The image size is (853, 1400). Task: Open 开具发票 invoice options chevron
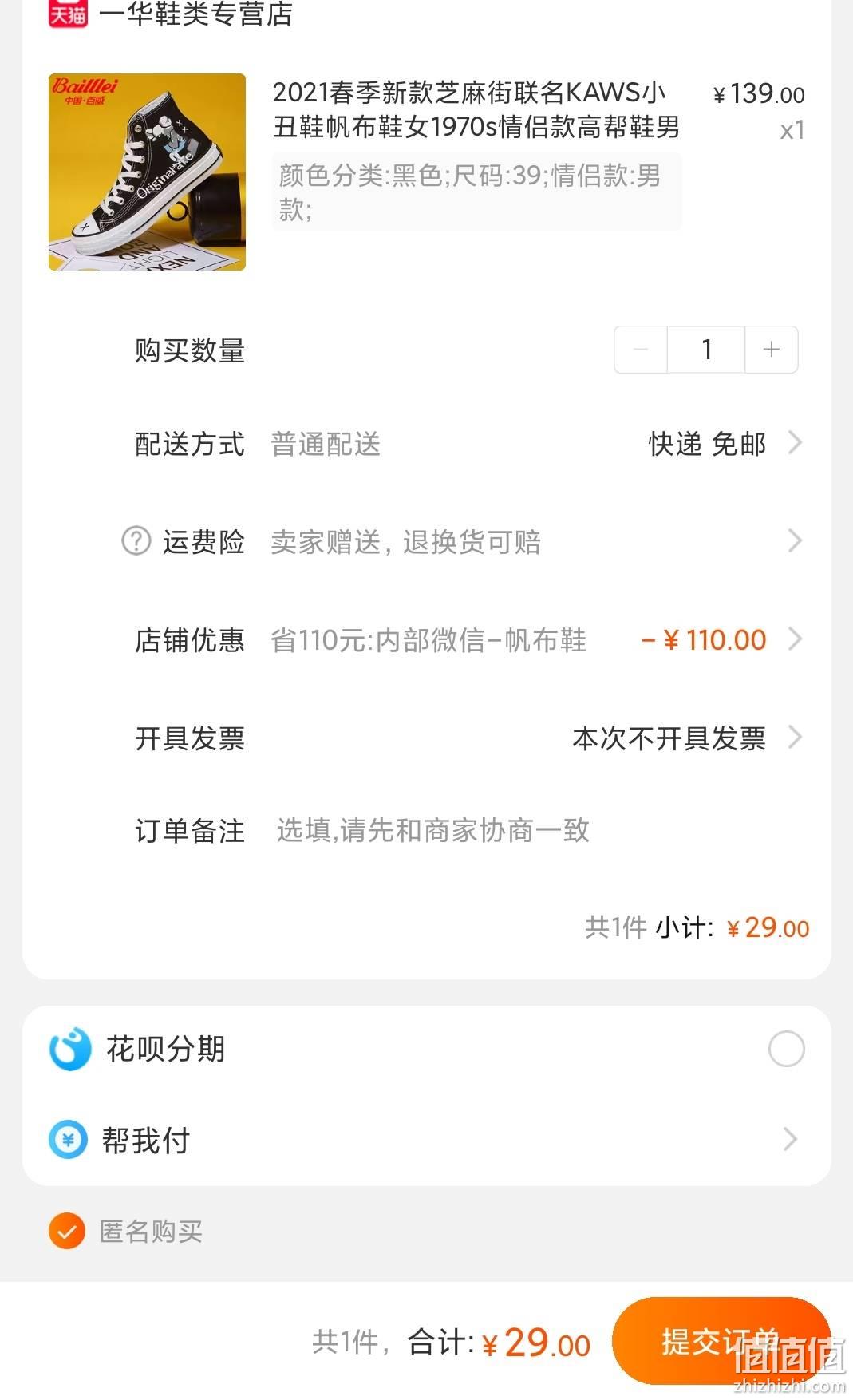pos(794,738)
